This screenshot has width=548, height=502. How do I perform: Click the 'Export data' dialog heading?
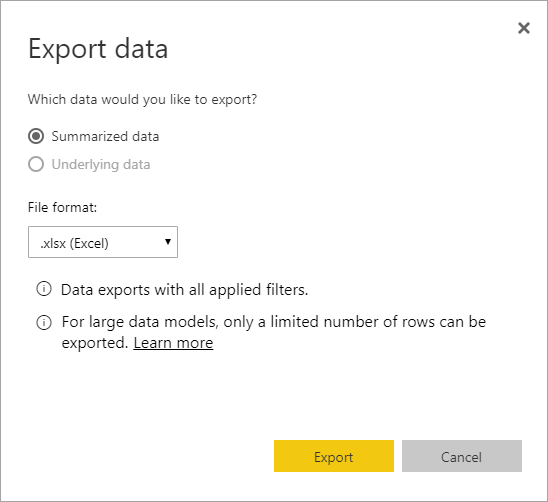[98, 49]
